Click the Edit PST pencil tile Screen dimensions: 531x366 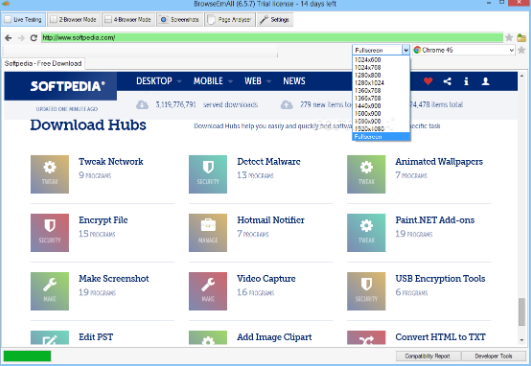click(x=50, y=338)
